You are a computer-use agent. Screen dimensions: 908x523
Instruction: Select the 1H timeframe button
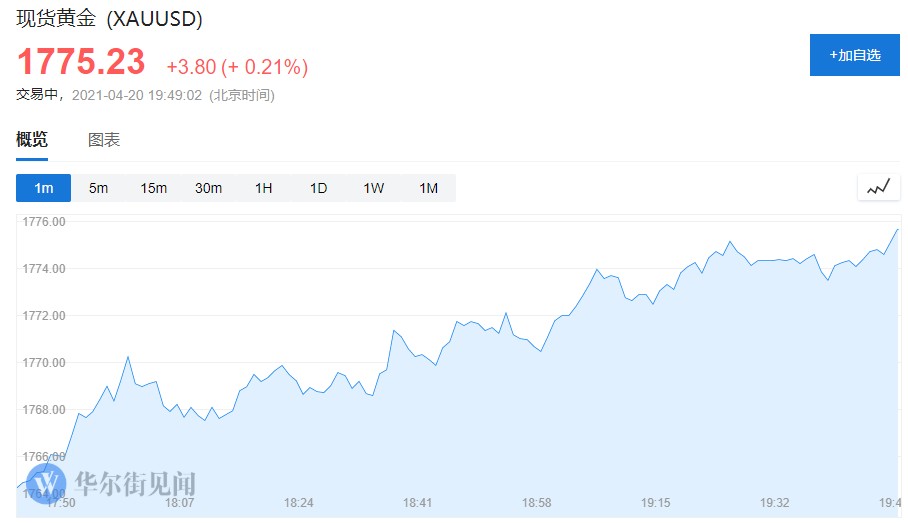[263, 188]
